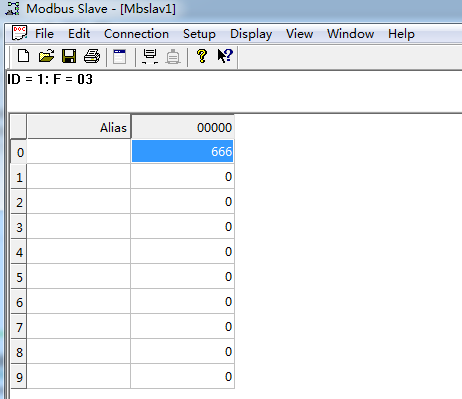Open the View menu
Image resolution: width=462 pixels, height=399 pixels.
(299, 34)
